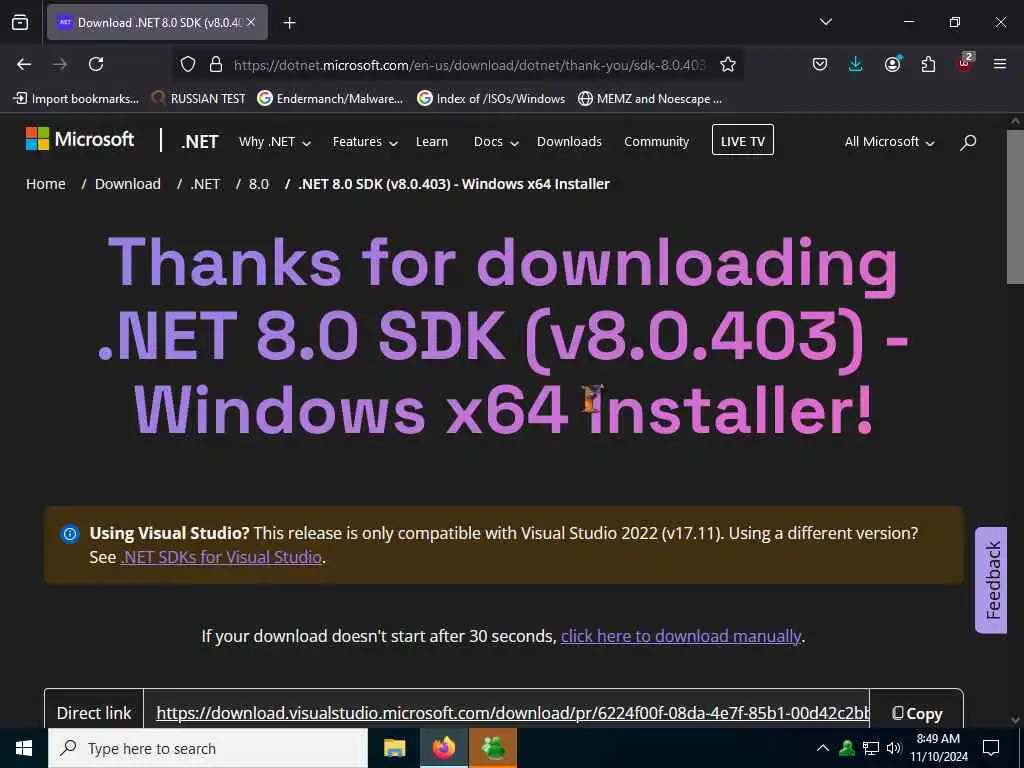The image size is (1024, 768).
Task: View site security lock information
Action: click(x=216, y=64)
